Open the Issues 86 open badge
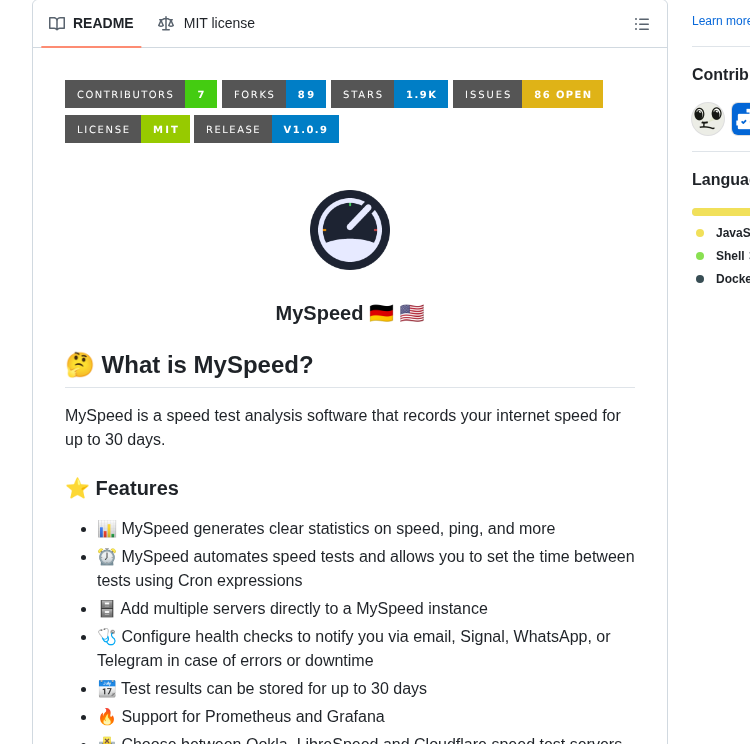This screenshot has height=744, width=750. [x=528, y=94]
